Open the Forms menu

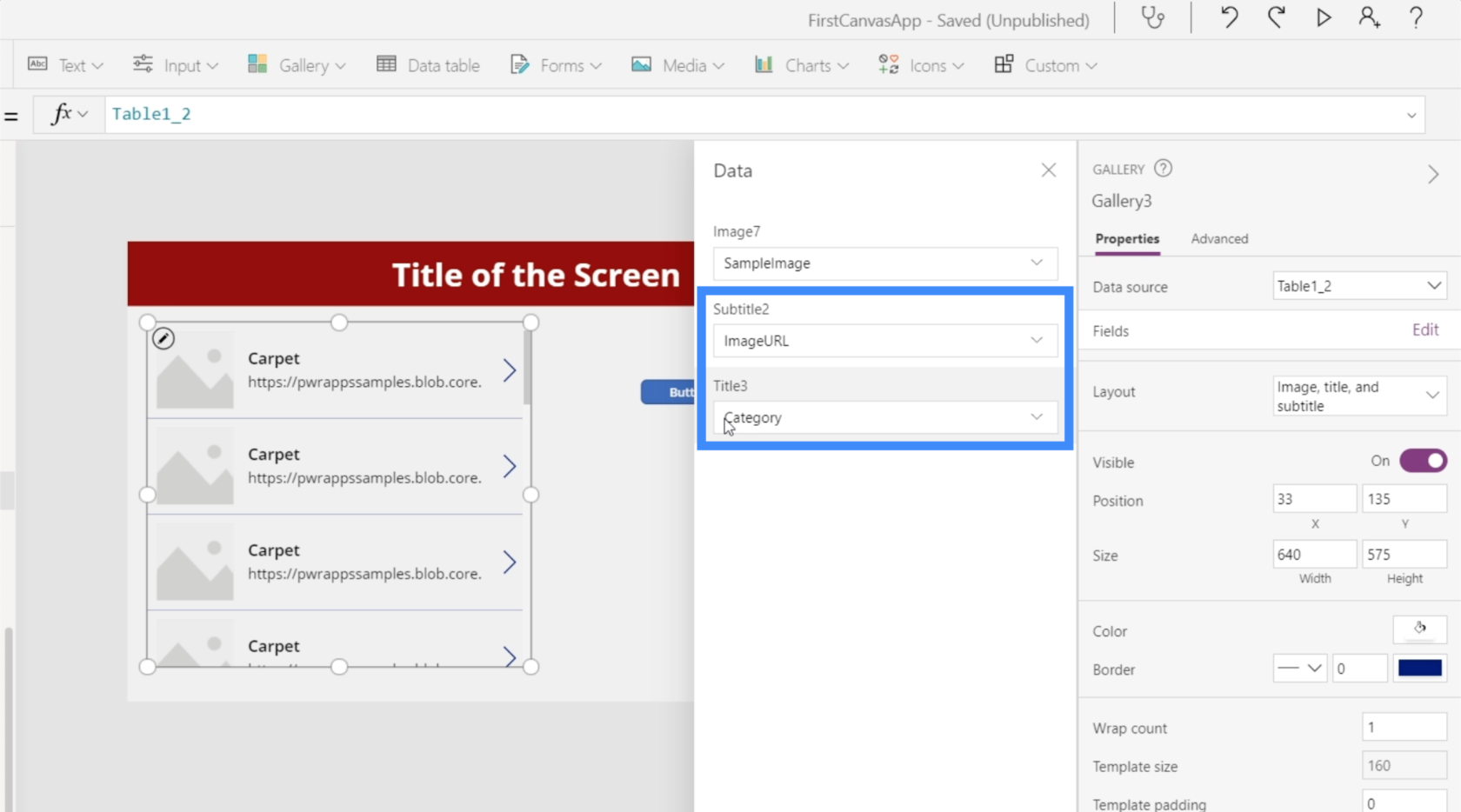[x=556, y=65]
